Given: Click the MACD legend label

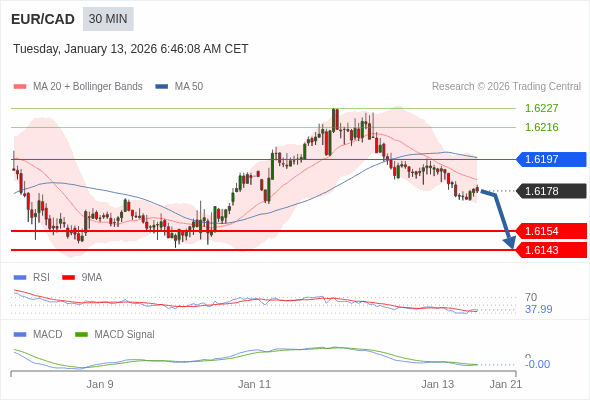Looking at the screenshot, I should (x=48, y=335).
